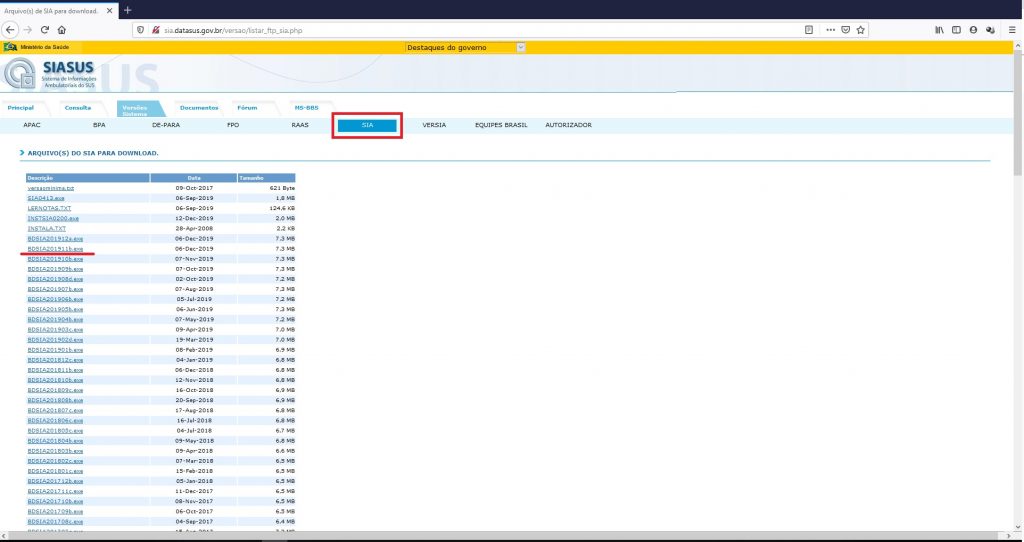This screenshot has height=542, width=1024.
Task: Reload the page with the refresh icon
Action: [45, 30]
